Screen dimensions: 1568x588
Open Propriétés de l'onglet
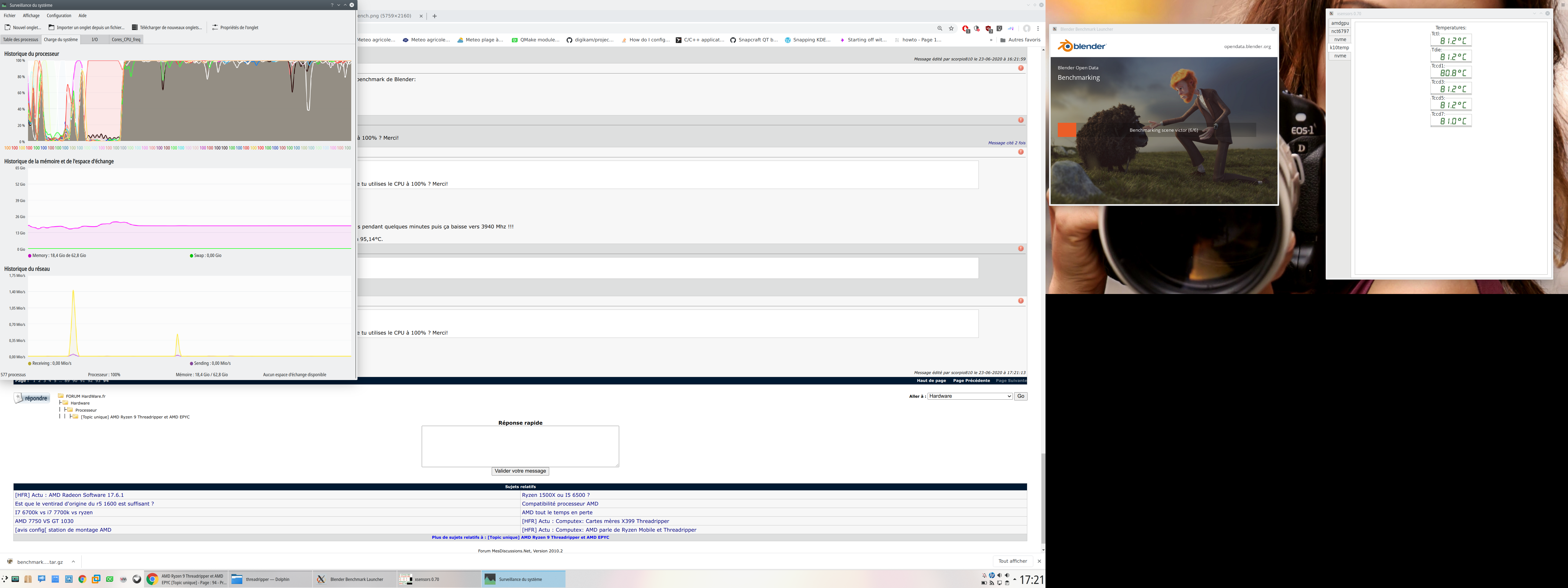point(235,27)
